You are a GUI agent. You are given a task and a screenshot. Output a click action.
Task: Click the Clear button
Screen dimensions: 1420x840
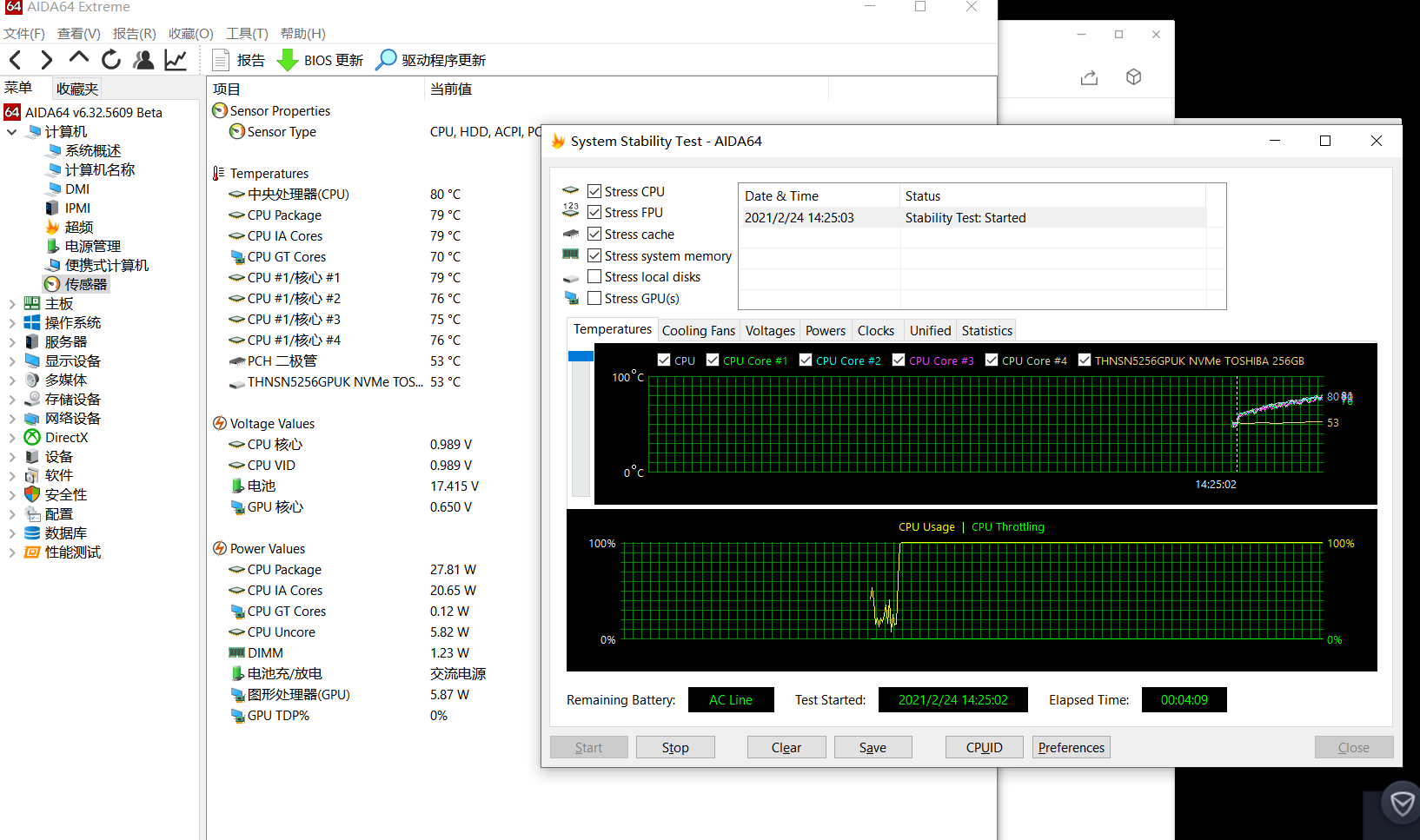[786, 747]
